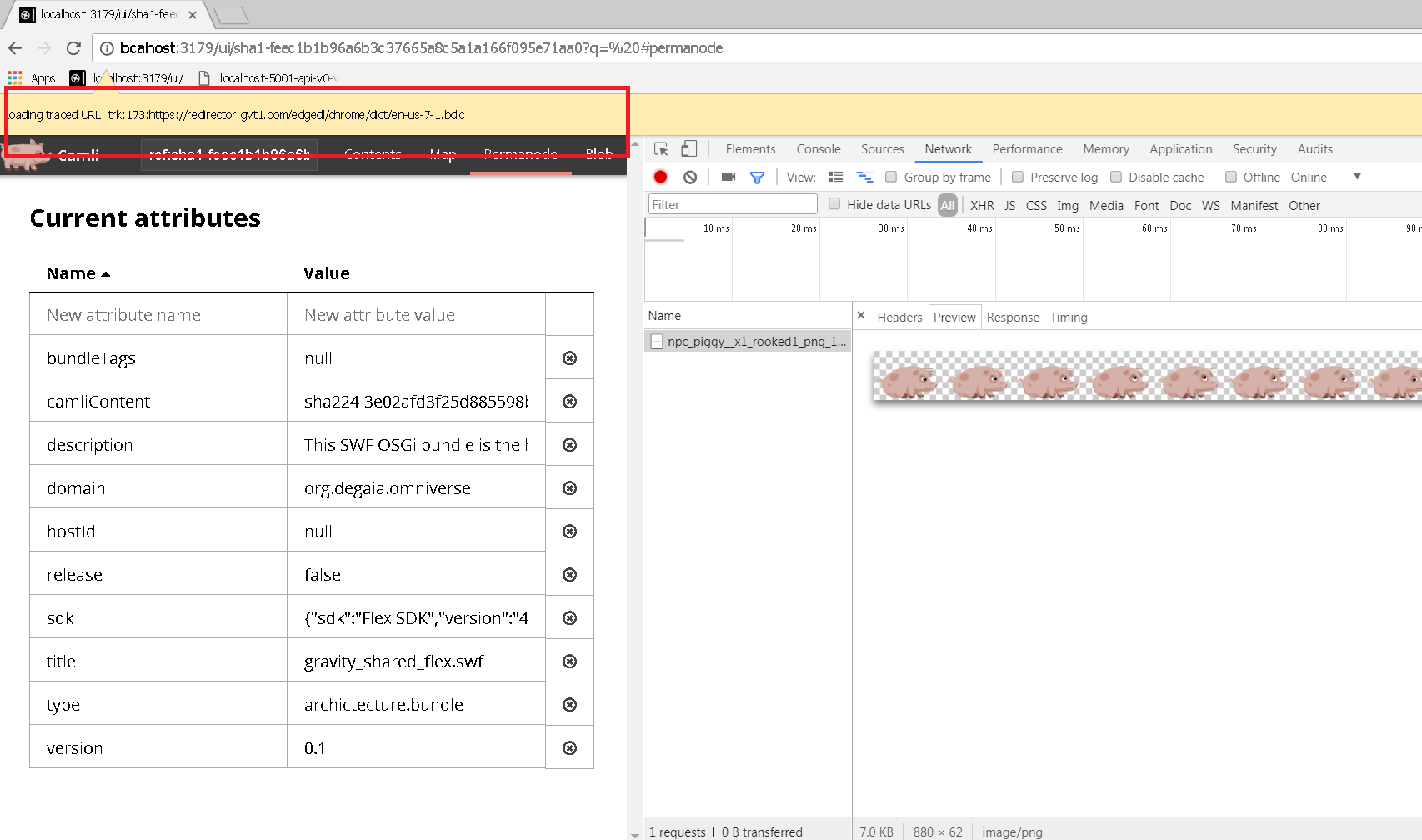Click the site info icon in address bar

tap(107, 48)
